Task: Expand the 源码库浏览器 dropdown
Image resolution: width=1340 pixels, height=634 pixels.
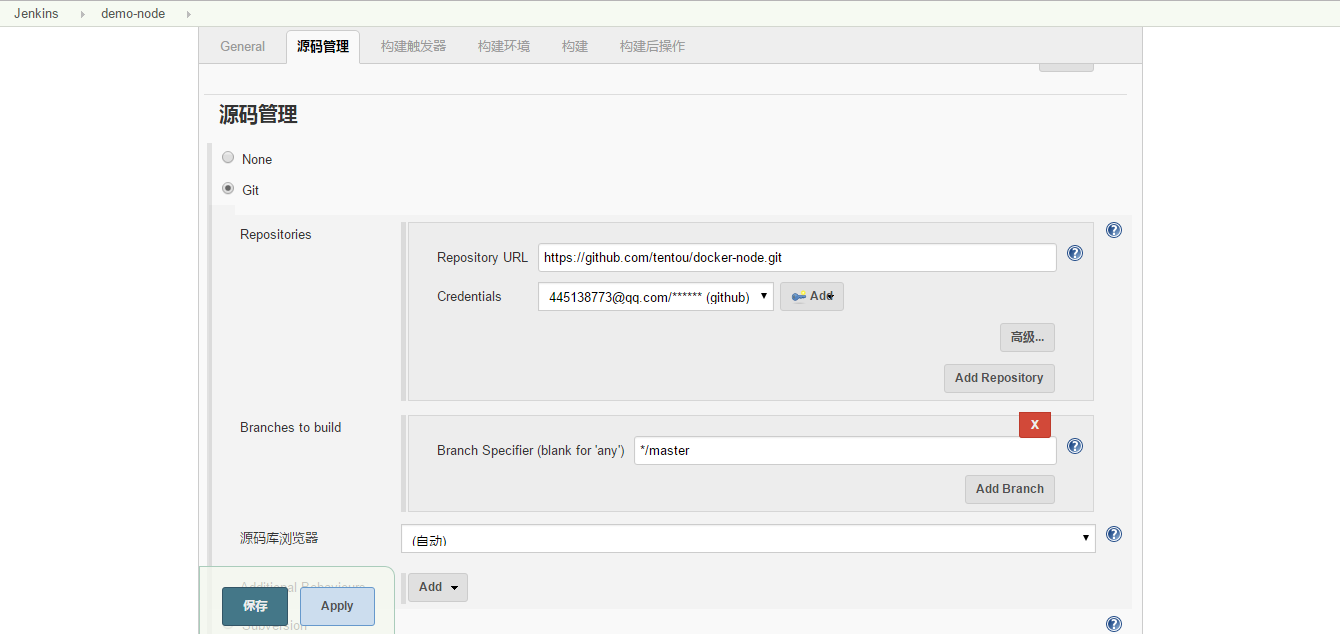Action: (747, 539)
